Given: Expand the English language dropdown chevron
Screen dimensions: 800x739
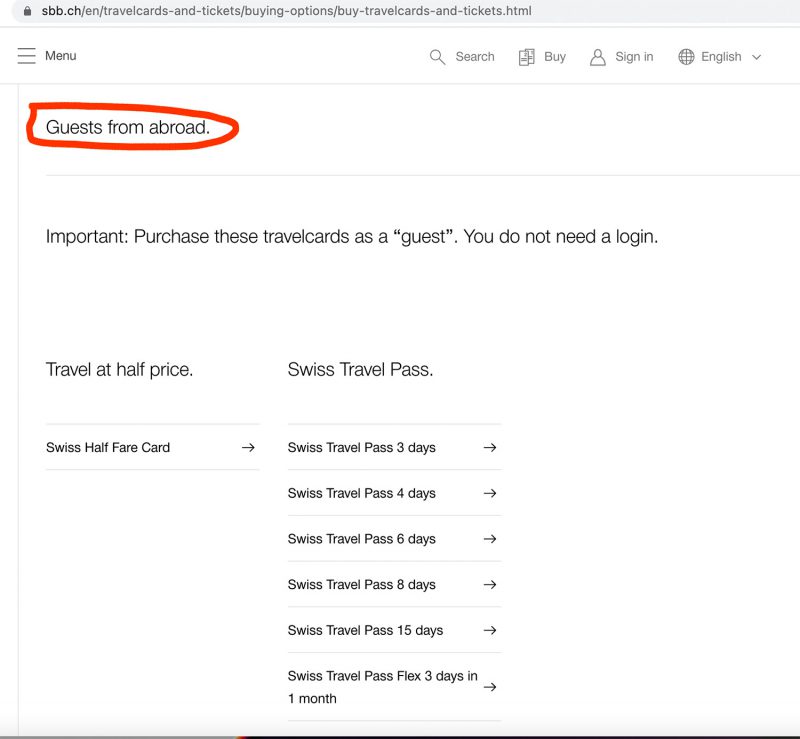Looking at the screenshot, I should click(x=757, y=57).
